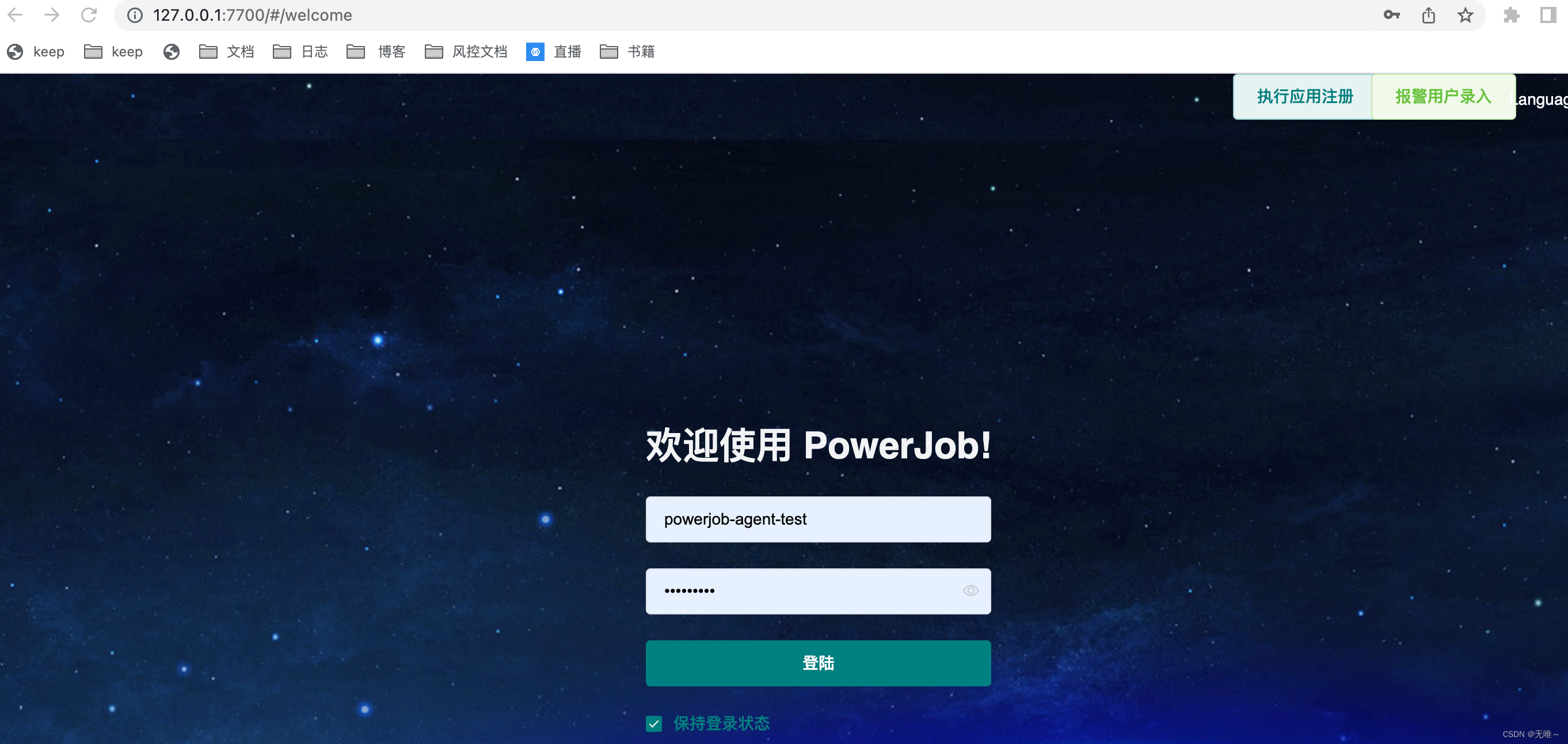Open the extensions puzzle icon

click(x=1511, y=14)
